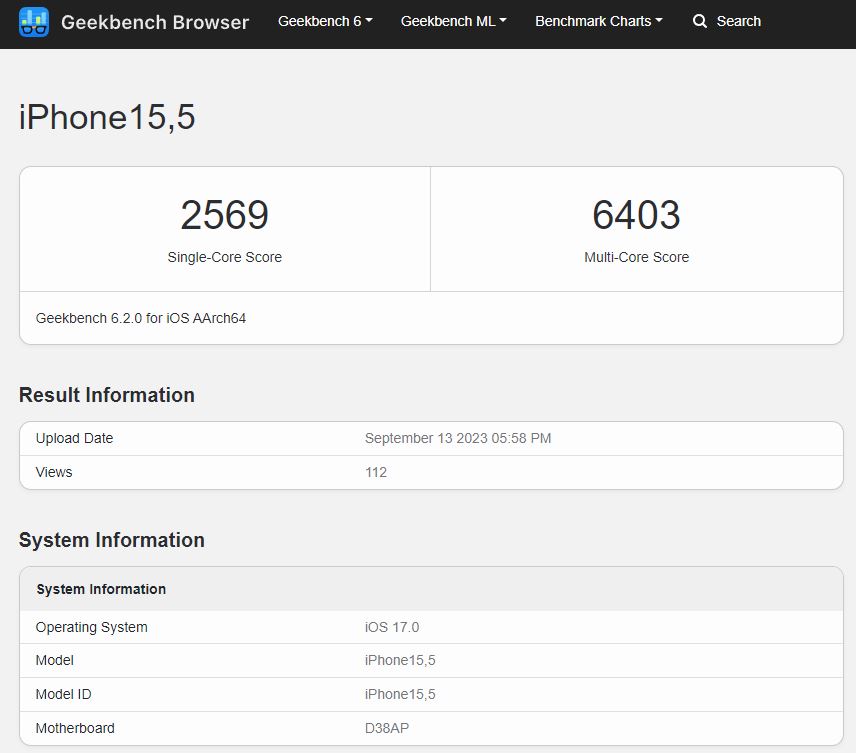Screen dimensions: 856x753
Task: Open the Benchmark Charts dropdown
Action: [598, 21]
